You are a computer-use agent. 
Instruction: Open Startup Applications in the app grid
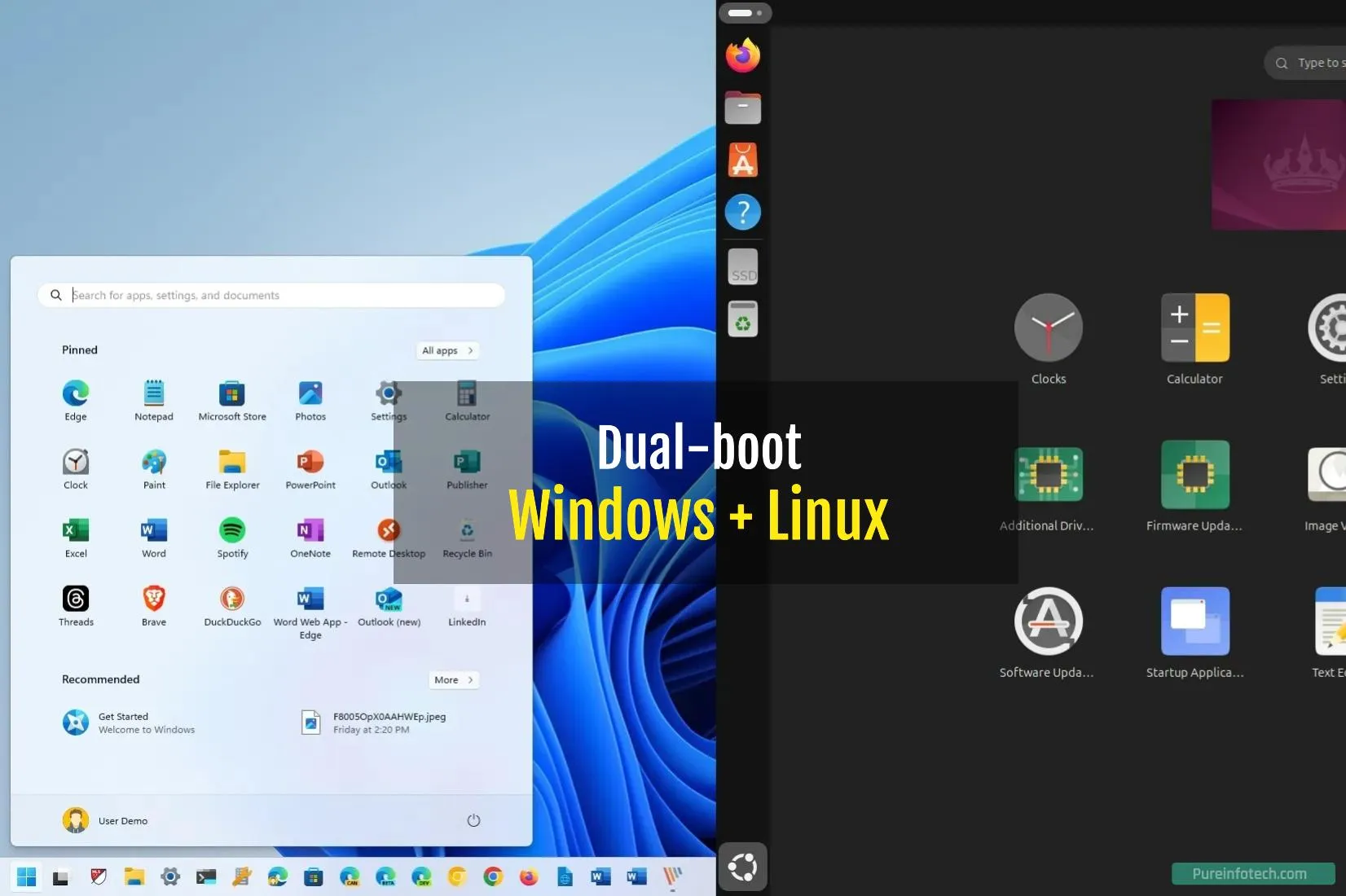(1194, 621)
